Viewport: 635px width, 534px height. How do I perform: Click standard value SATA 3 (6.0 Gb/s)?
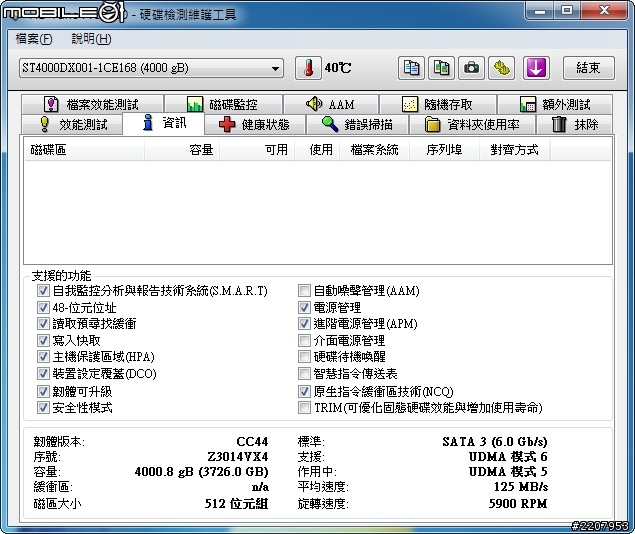(495, 441)
